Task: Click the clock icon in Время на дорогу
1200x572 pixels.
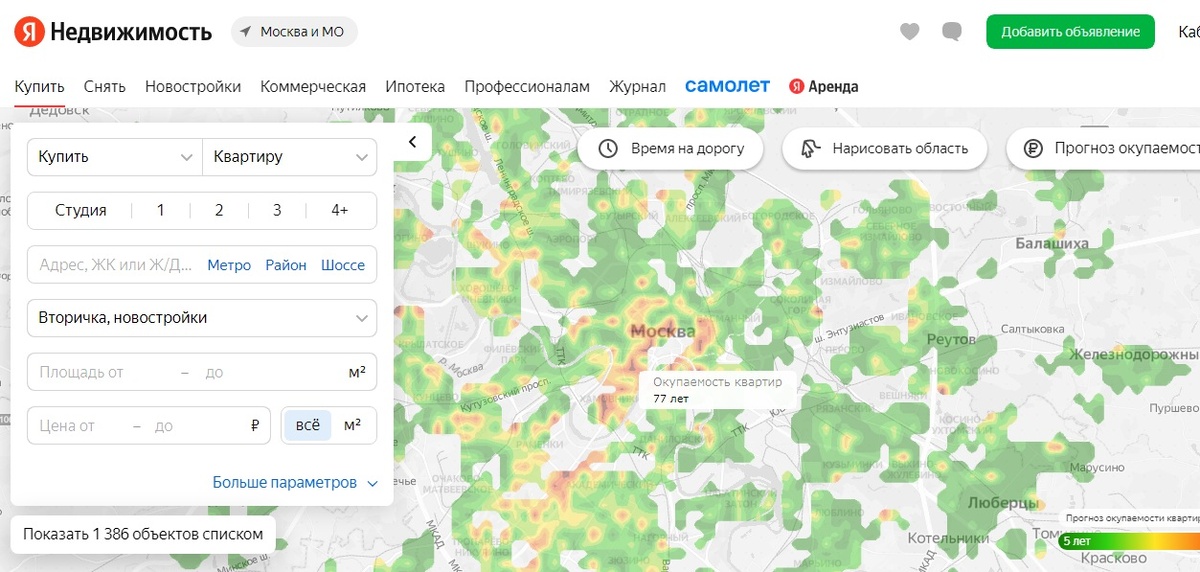Action: click(x=608, y=149)
